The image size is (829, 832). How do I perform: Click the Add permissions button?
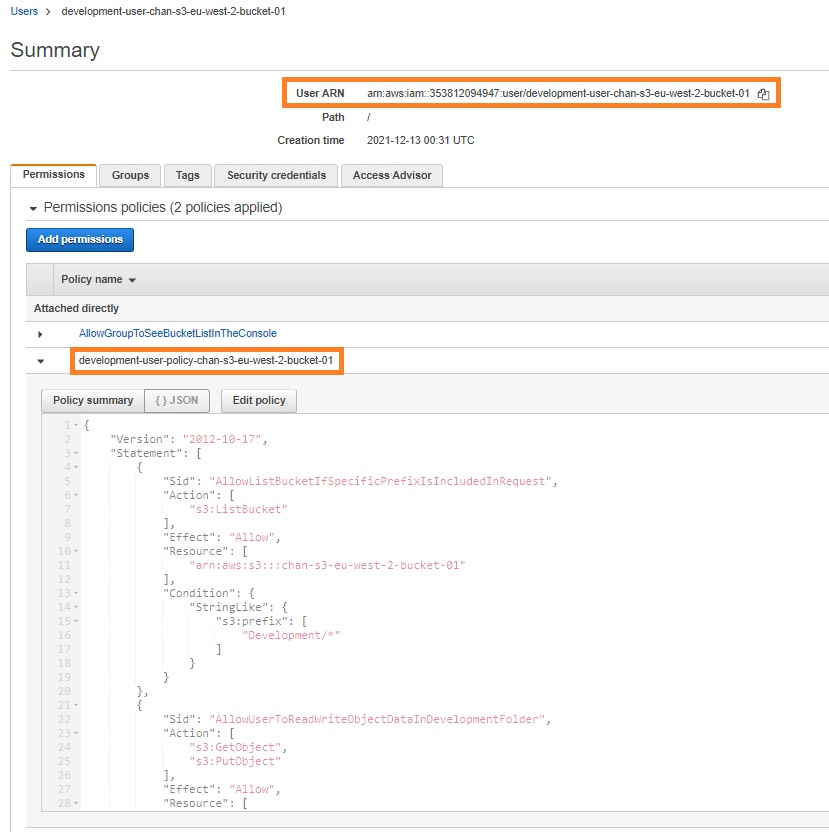tap(80, 240)
